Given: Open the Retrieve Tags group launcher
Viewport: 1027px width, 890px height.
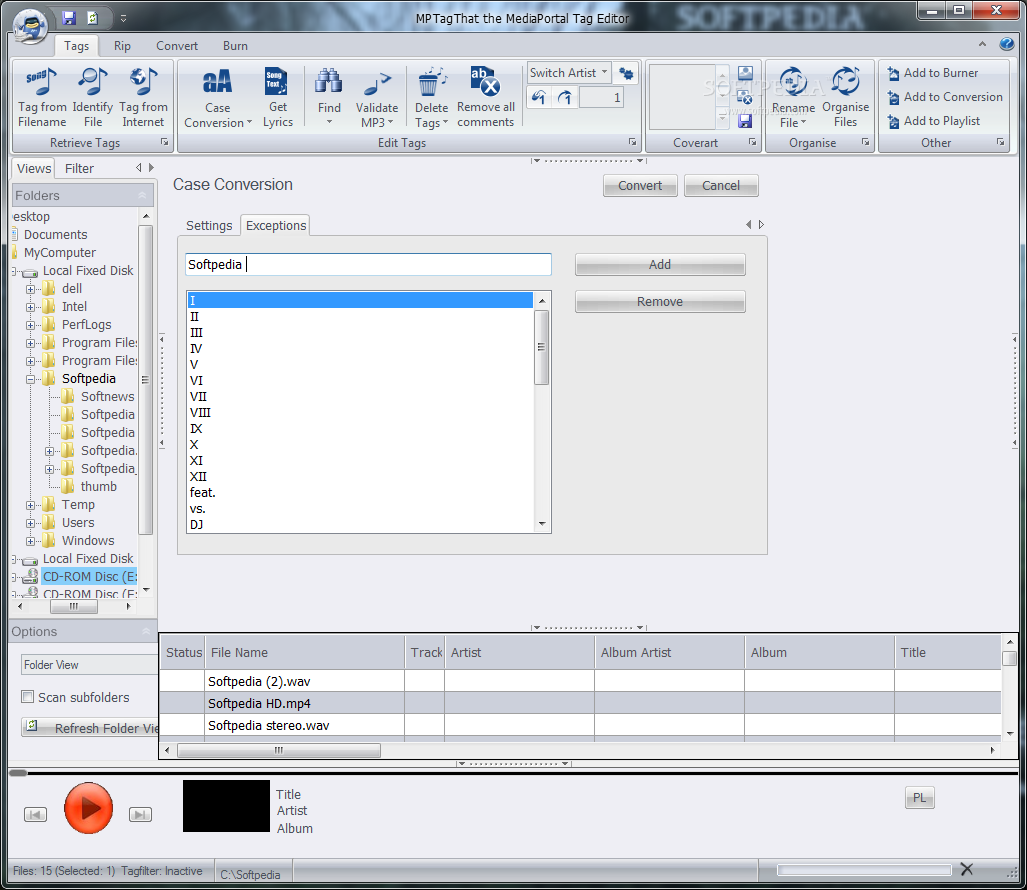Looking at the screenshot, I should click(164, 142).
